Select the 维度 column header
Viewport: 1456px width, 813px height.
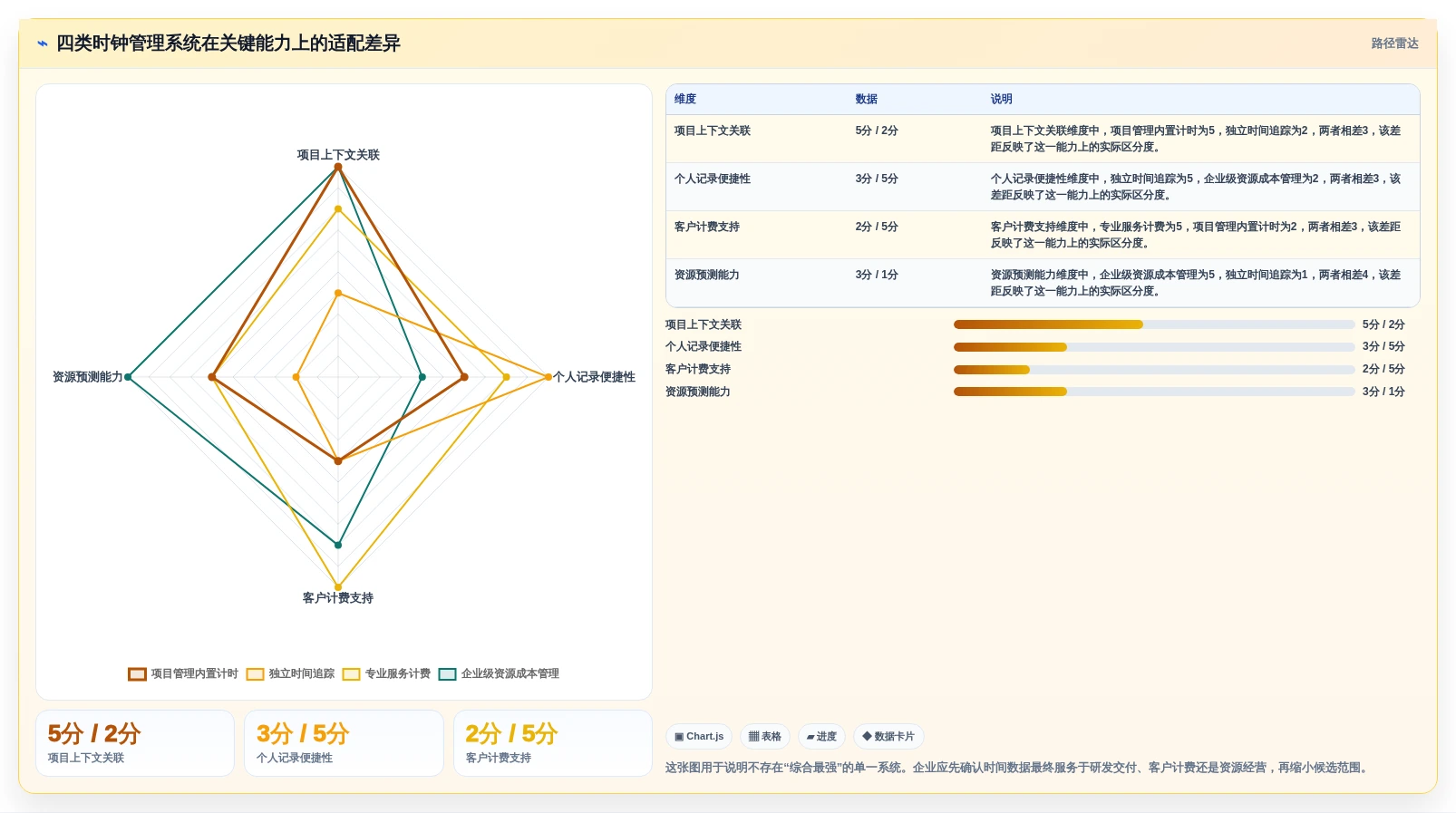pos(685,99)
